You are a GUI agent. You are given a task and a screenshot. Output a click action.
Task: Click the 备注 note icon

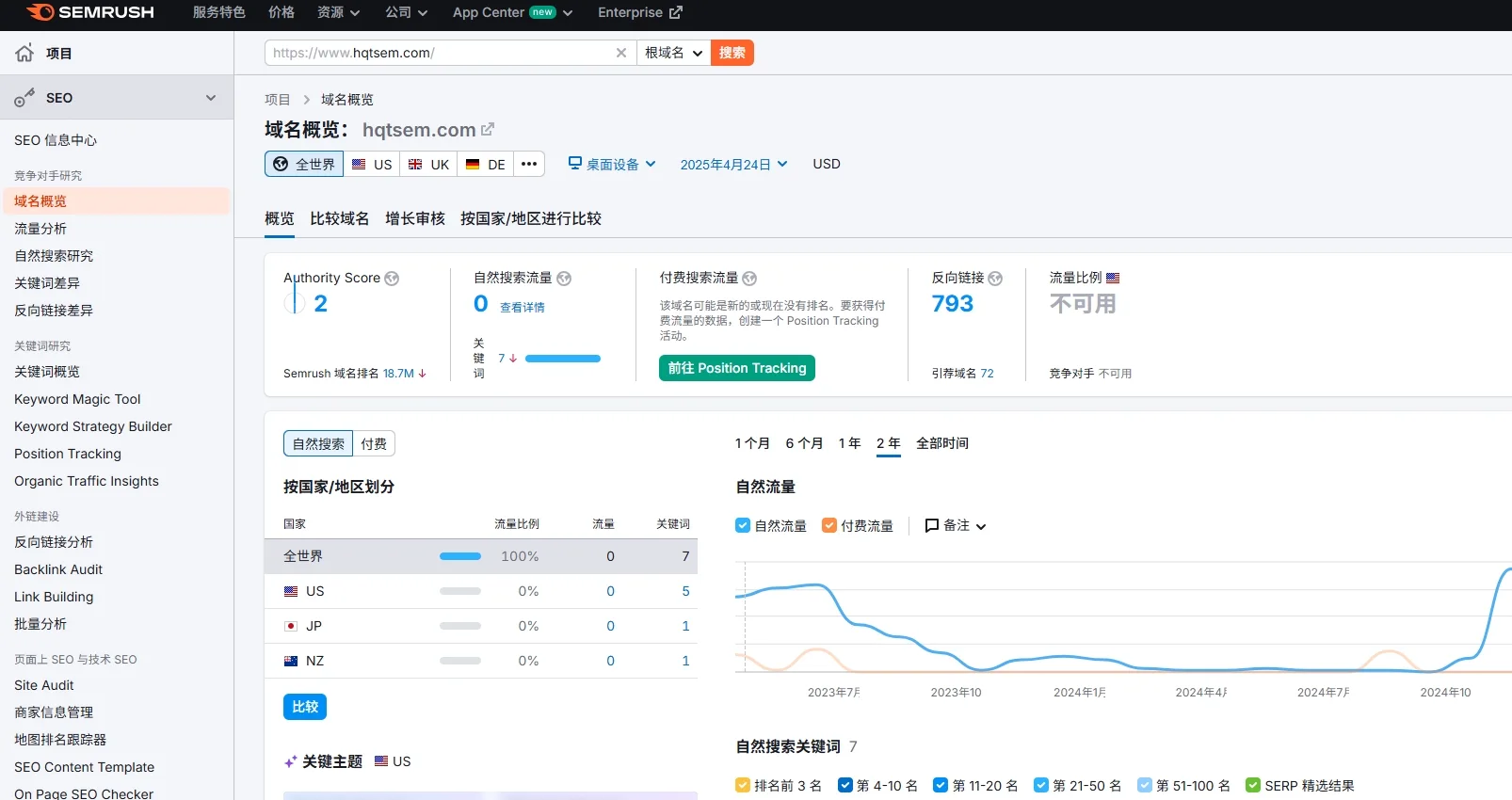pyautogui.click(x=932, y=525)
